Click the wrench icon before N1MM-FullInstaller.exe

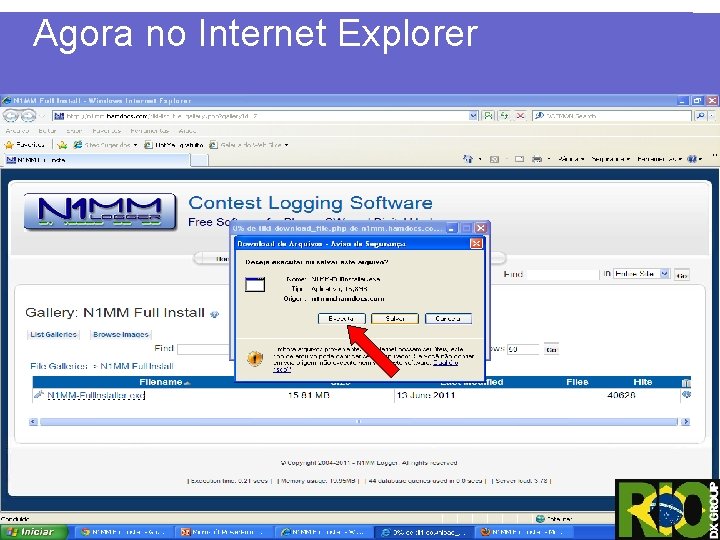coord(39,394)
